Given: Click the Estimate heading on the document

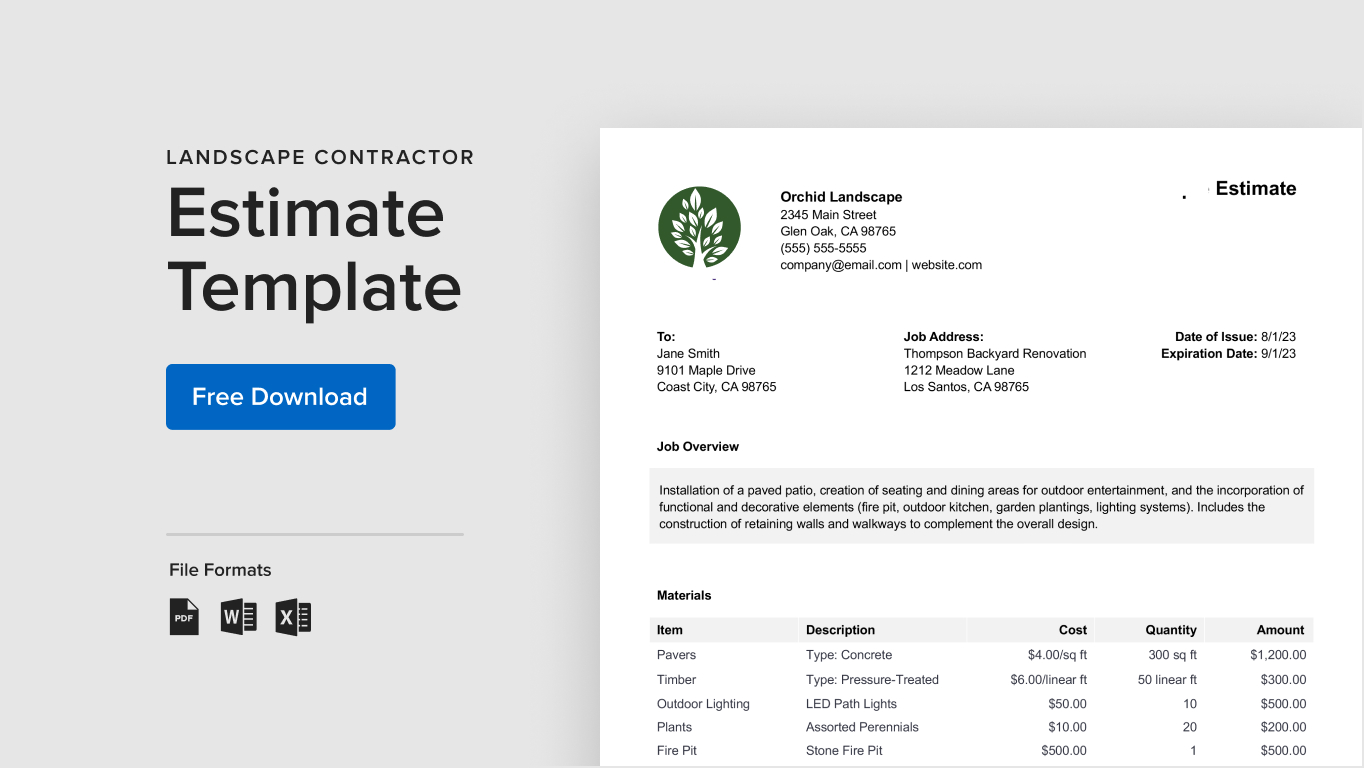Looking at the screenshot, I should point(1256,188).
